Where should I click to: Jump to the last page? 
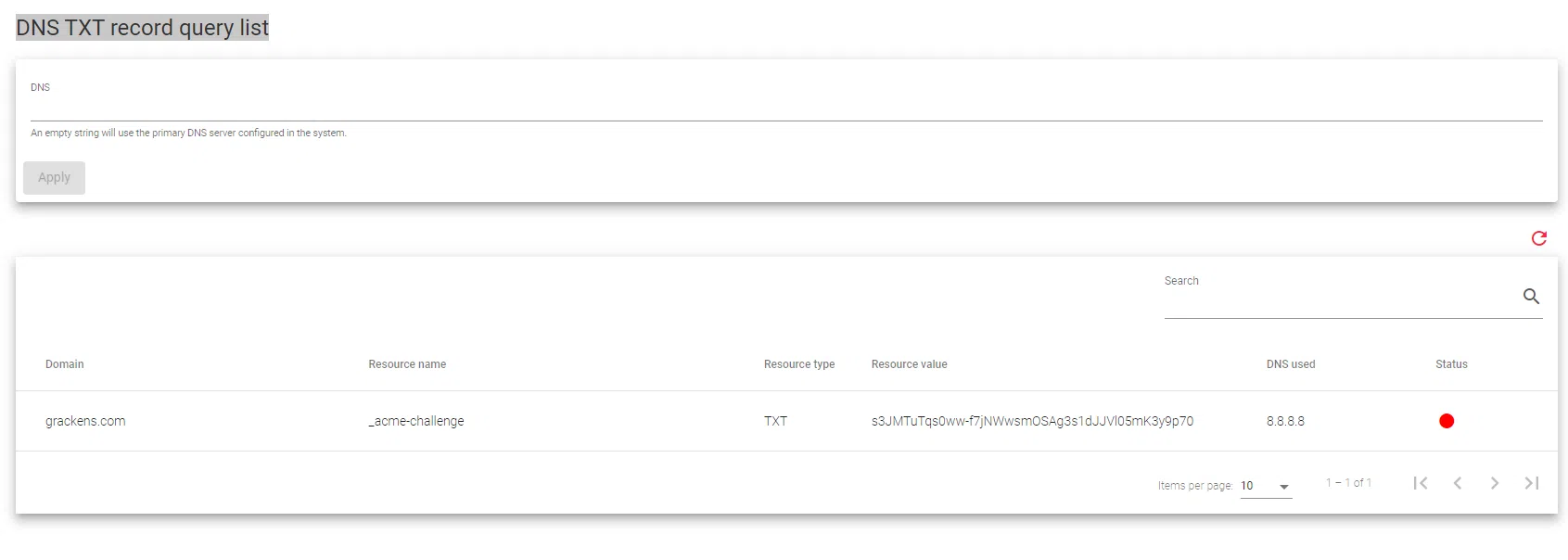(1532, 483)
